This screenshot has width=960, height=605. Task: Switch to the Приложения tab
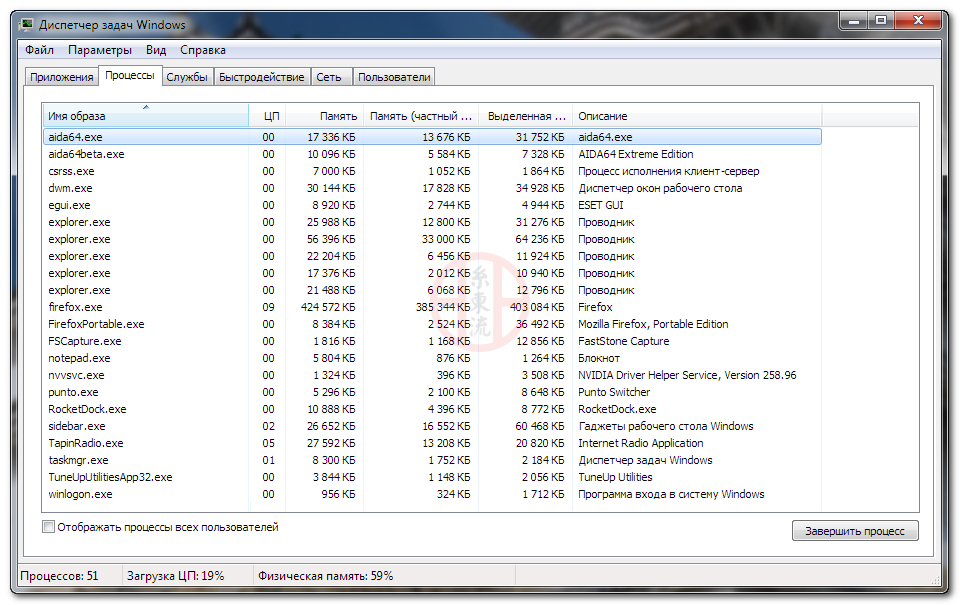61,77
